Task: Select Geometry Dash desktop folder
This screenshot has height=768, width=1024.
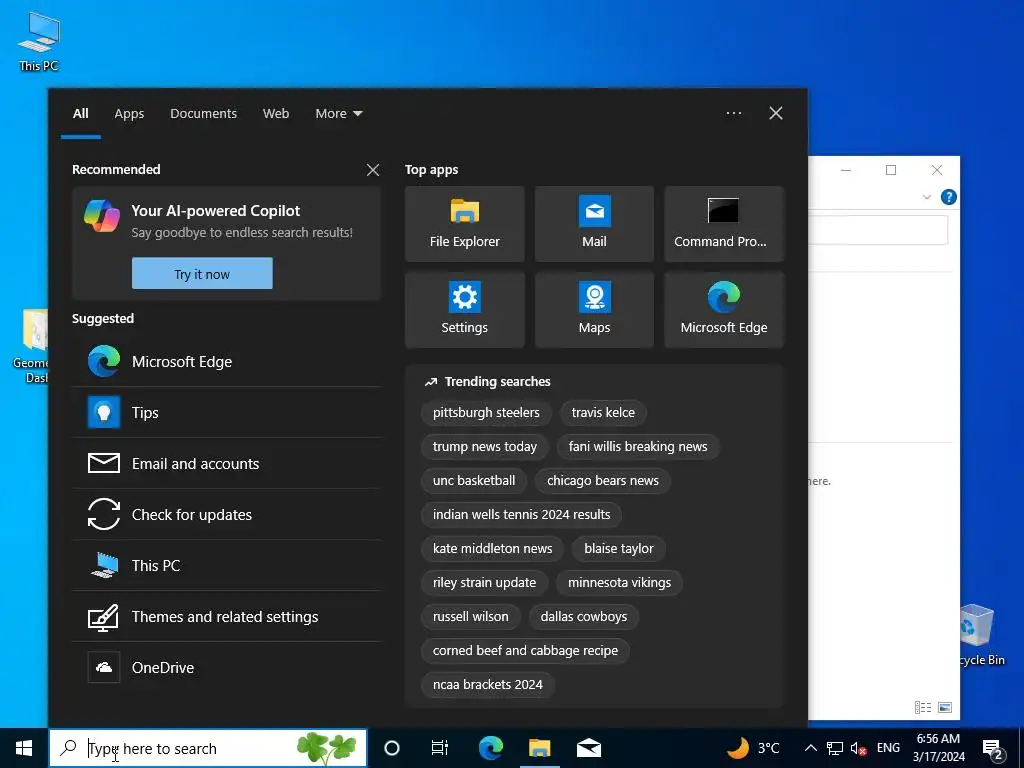Action: point(30,346)
